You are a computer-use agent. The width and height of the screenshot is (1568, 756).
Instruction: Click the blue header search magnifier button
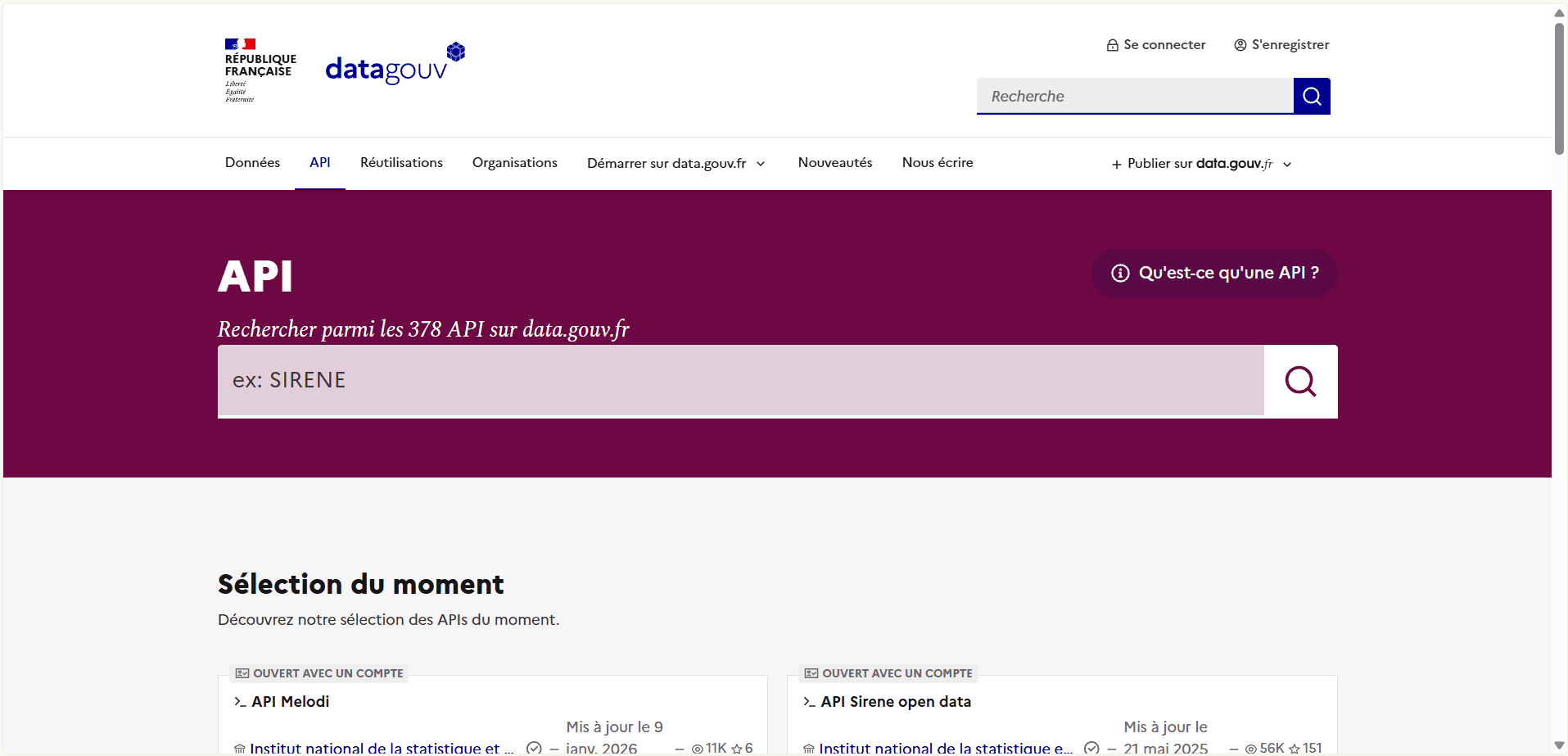point(1312,96)
